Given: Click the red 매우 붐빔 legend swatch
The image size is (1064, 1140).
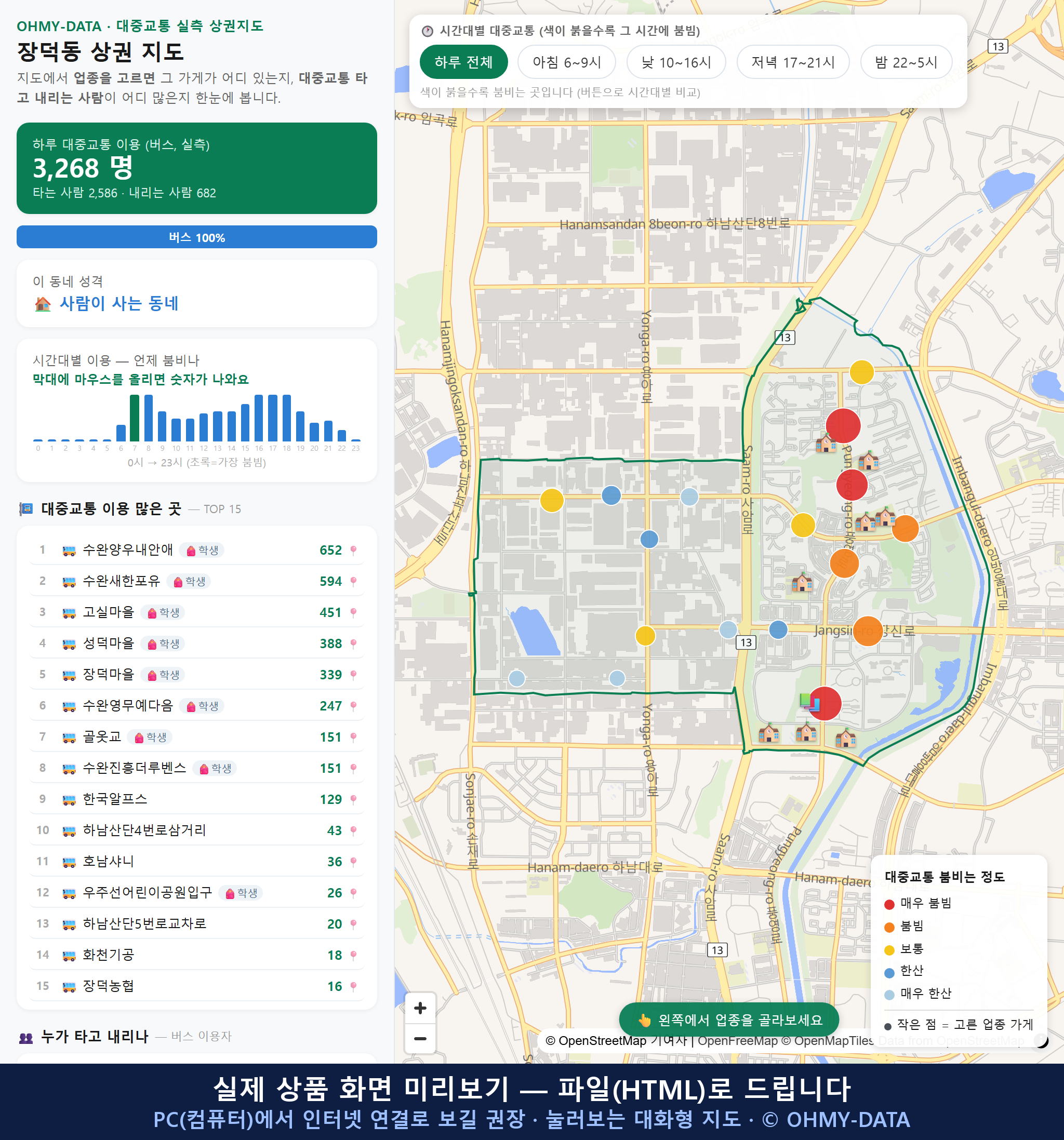Looking at the screenshot, I should (x=889, y=904).
